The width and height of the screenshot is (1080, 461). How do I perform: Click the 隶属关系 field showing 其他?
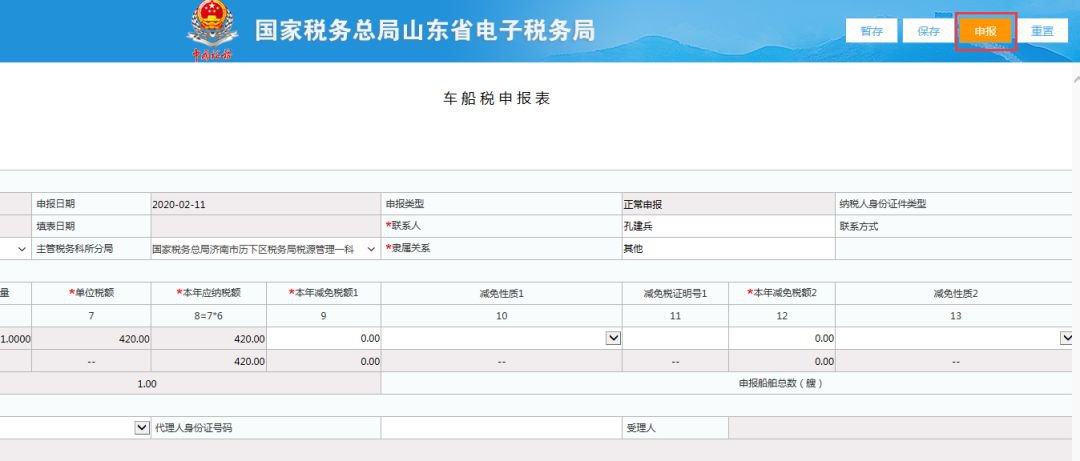(x=726, y=248)
